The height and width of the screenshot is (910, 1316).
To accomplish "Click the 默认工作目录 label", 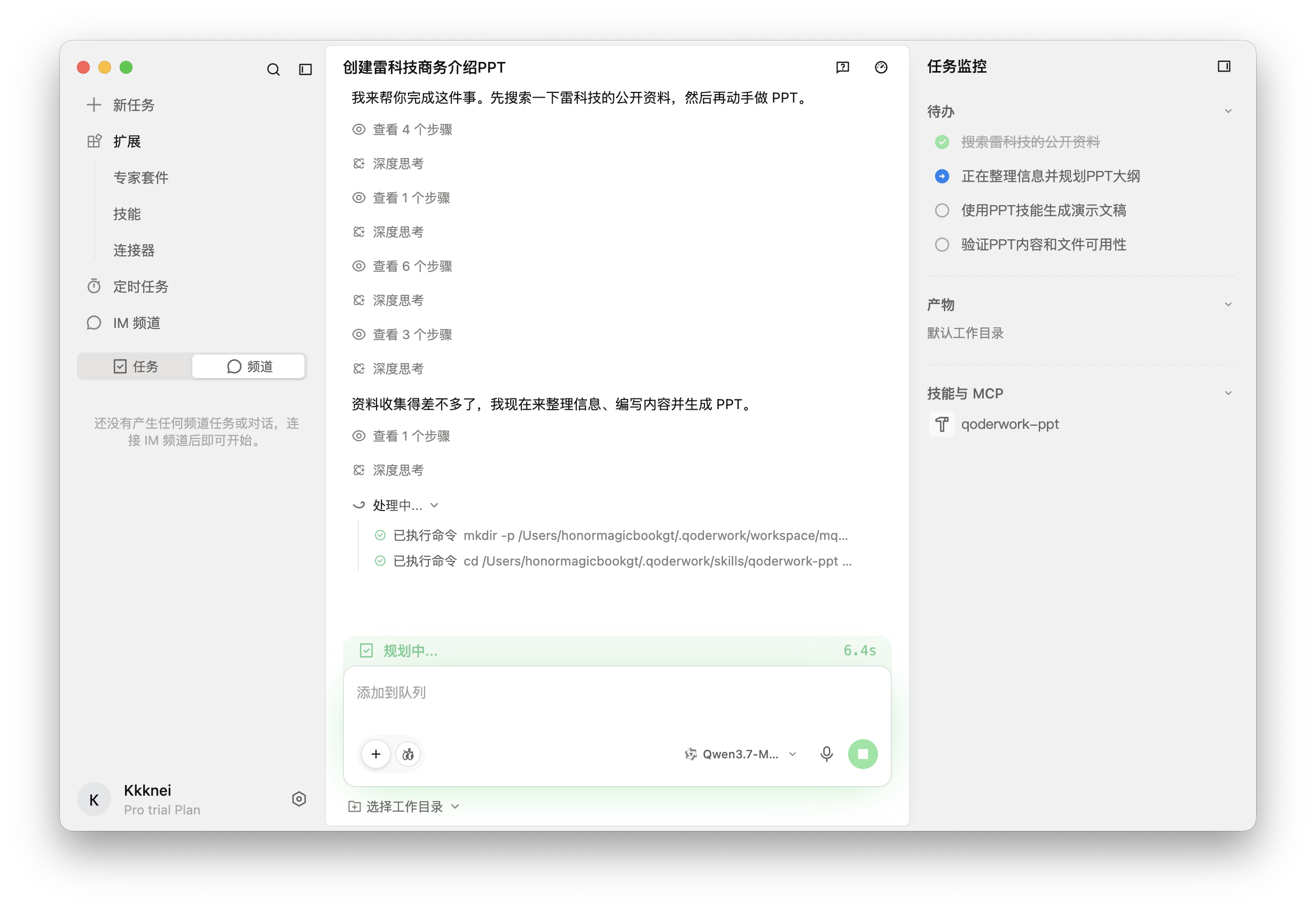I will pyautogui.click(x=965, y=333).
